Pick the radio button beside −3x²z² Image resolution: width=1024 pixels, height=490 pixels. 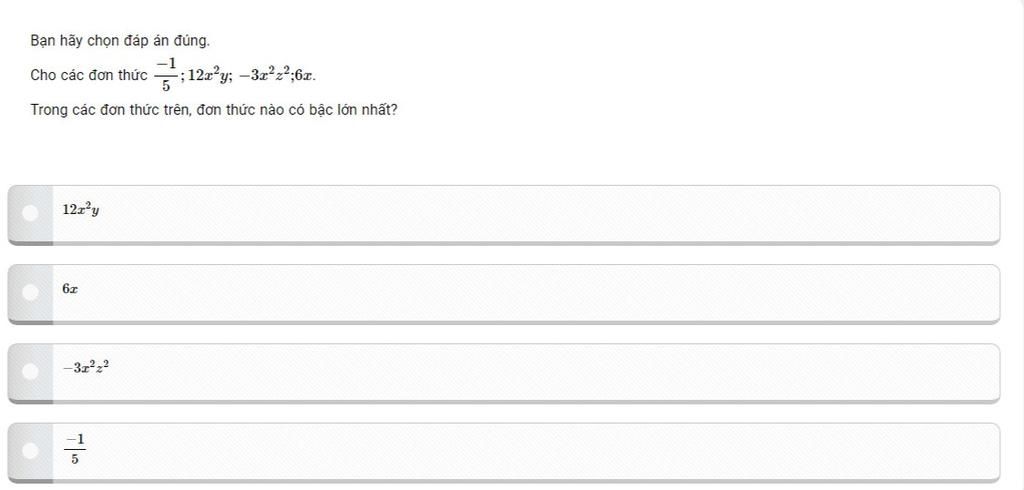click(x=30, y=371)
